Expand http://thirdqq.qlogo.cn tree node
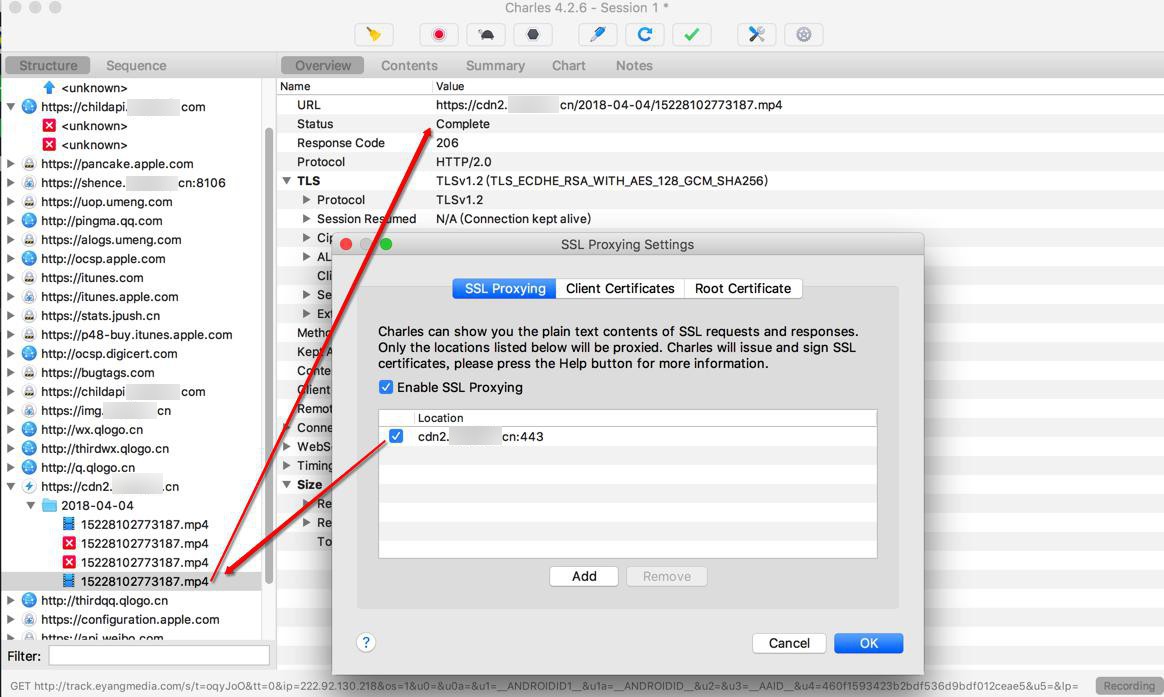1164x697 pixels. click(10, 601)
